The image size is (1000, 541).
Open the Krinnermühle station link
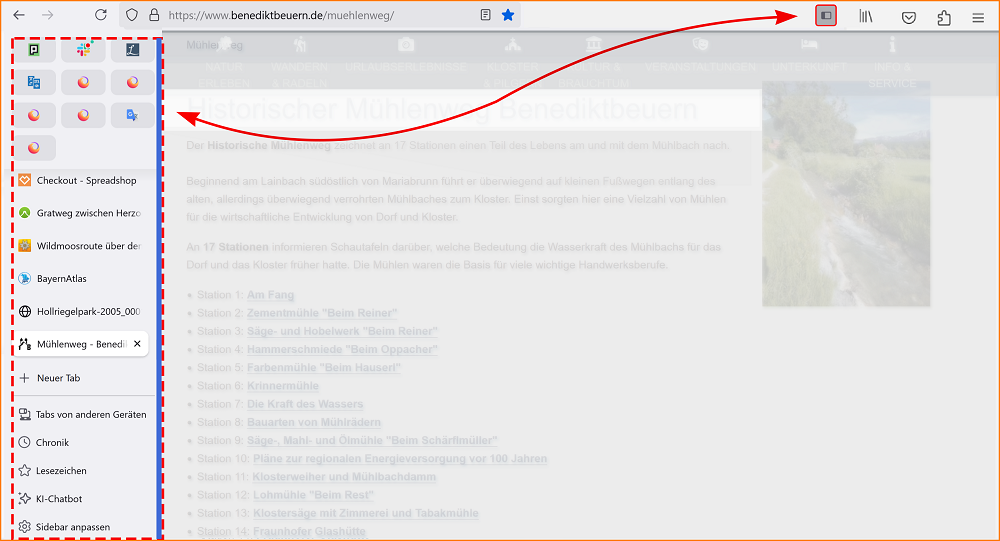tap(283, 386)
